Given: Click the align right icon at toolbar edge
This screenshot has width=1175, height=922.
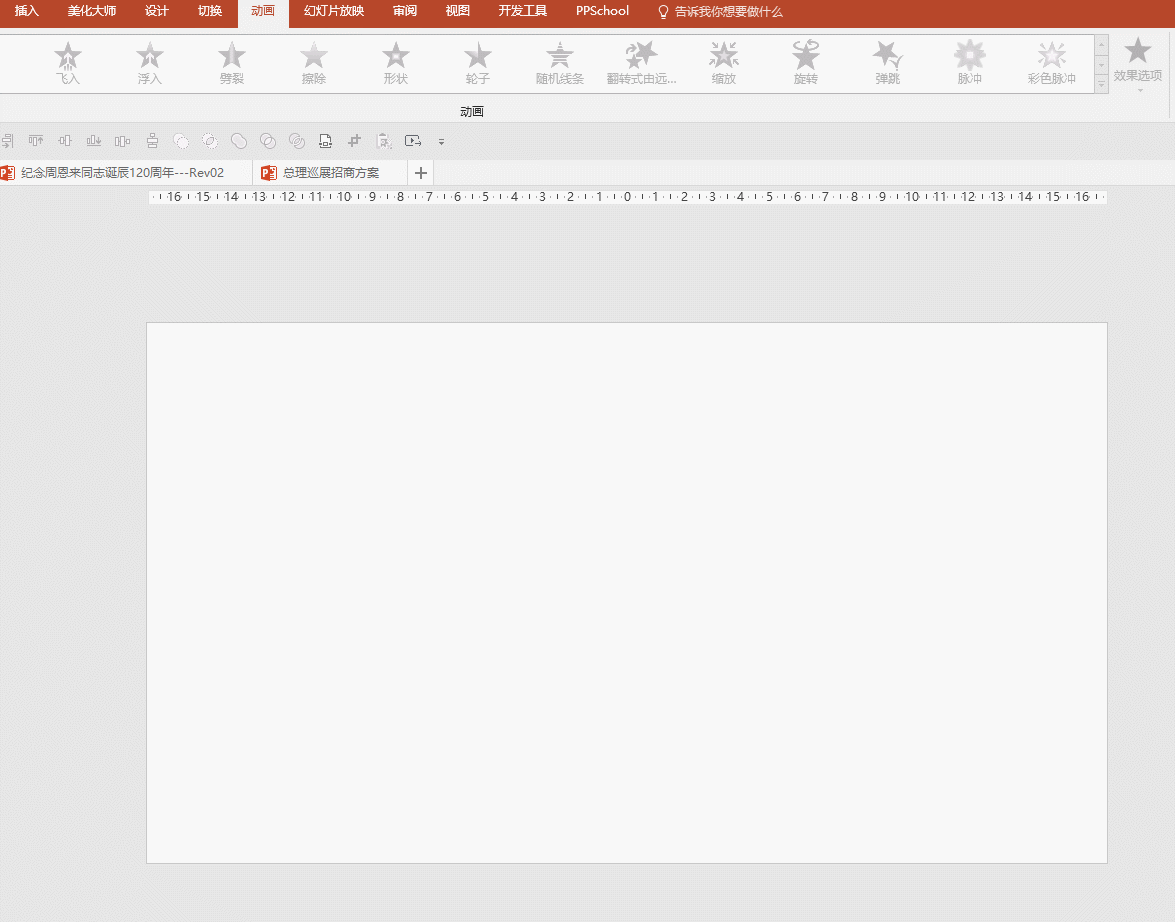Looking at the screenshot, I should click(x=7, y=141).
